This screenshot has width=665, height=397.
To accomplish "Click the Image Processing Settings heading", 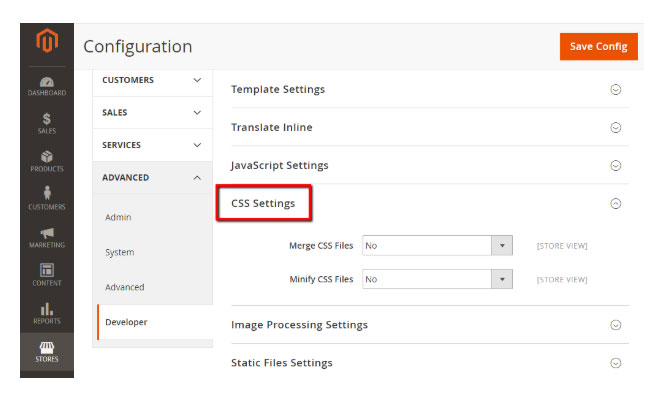I will point(299,325).
